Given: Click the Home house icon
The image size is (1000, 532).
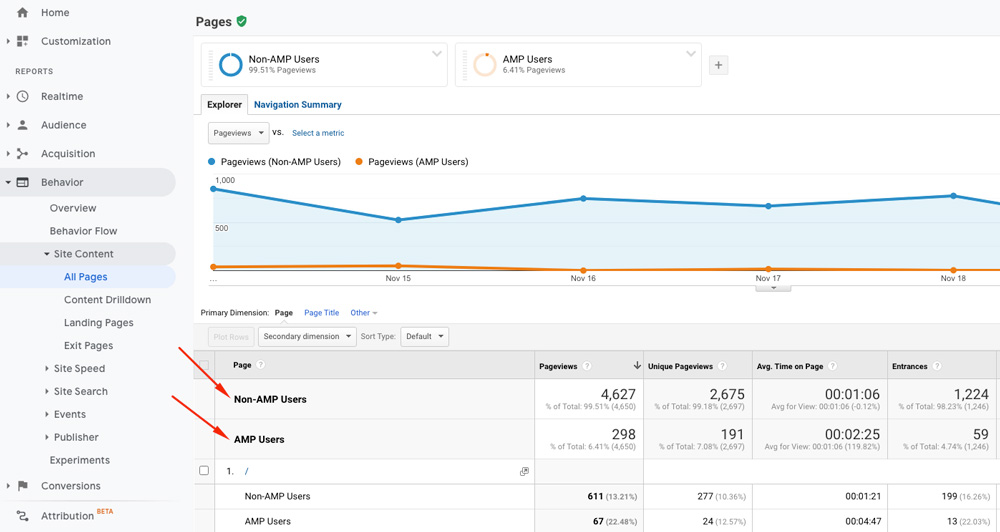Looking at the screenshot, I should (22, 12).
